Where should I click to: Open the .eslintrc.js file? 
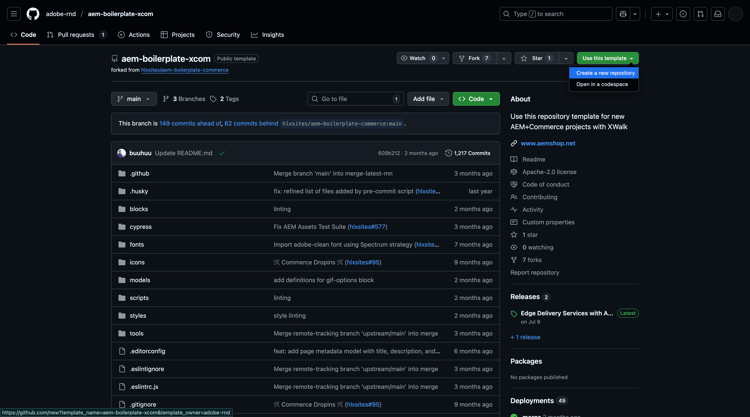[x=144, y=386]
